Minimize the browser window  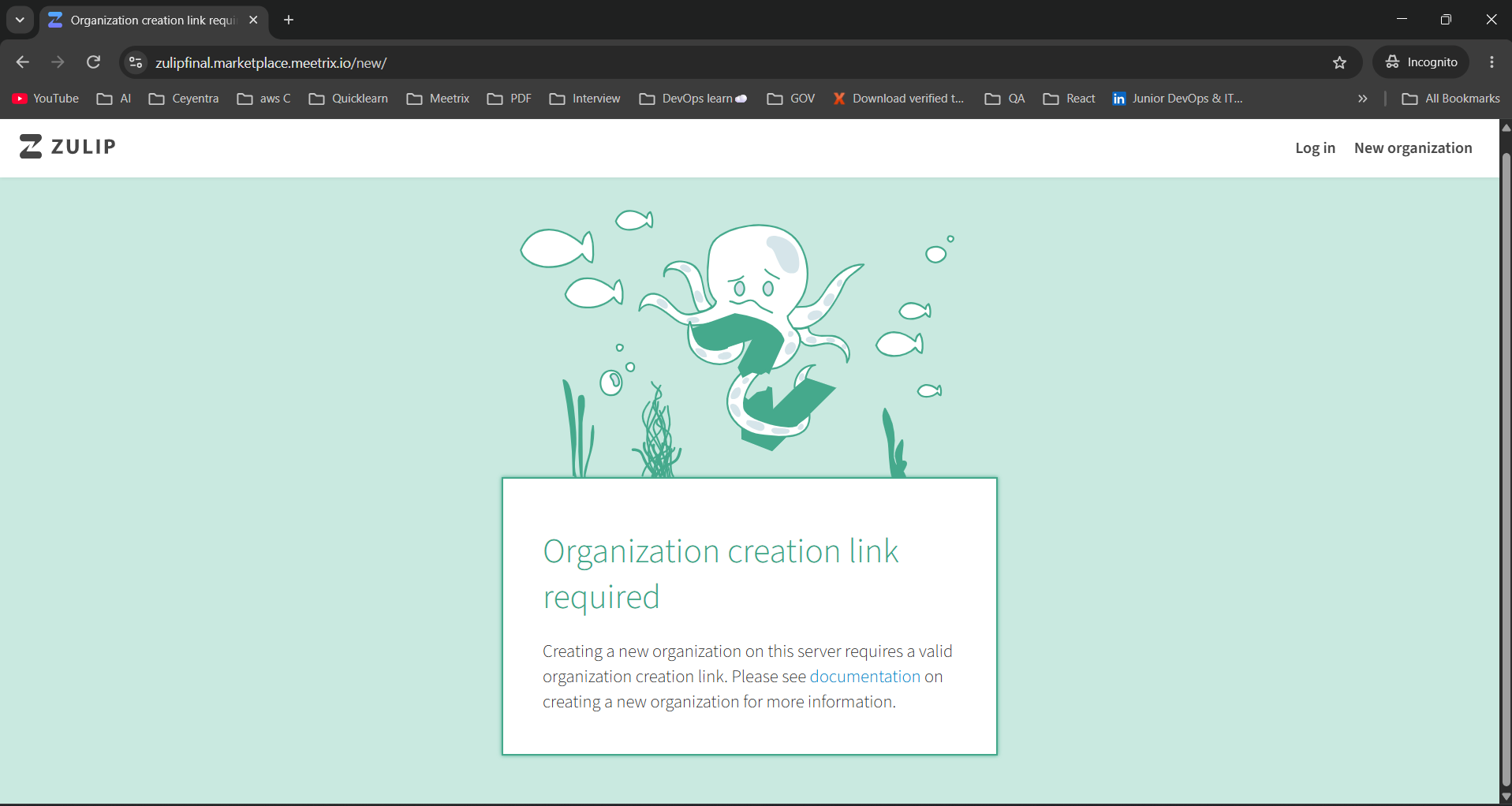tap(1402, 20)
